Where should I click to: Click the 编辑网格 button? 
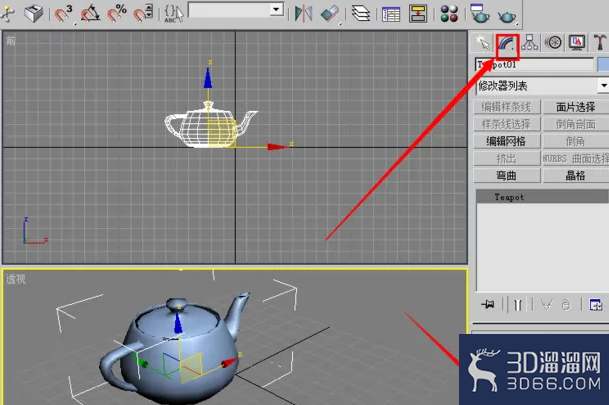[x=506, y=141]
